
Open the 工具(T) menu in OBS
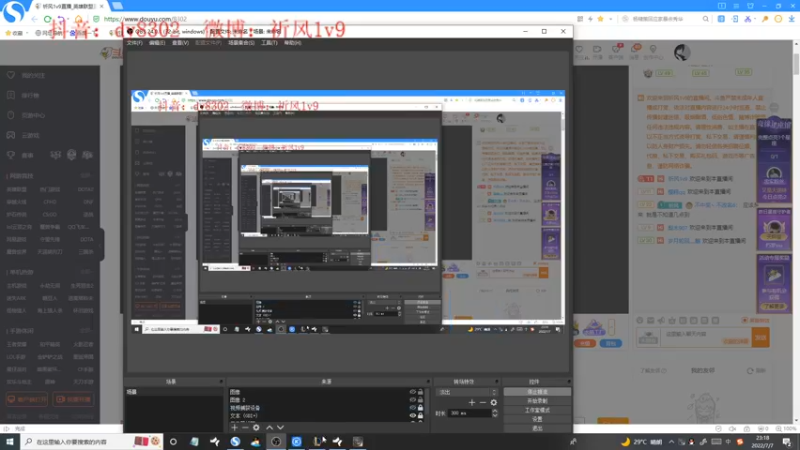(269, 43)
